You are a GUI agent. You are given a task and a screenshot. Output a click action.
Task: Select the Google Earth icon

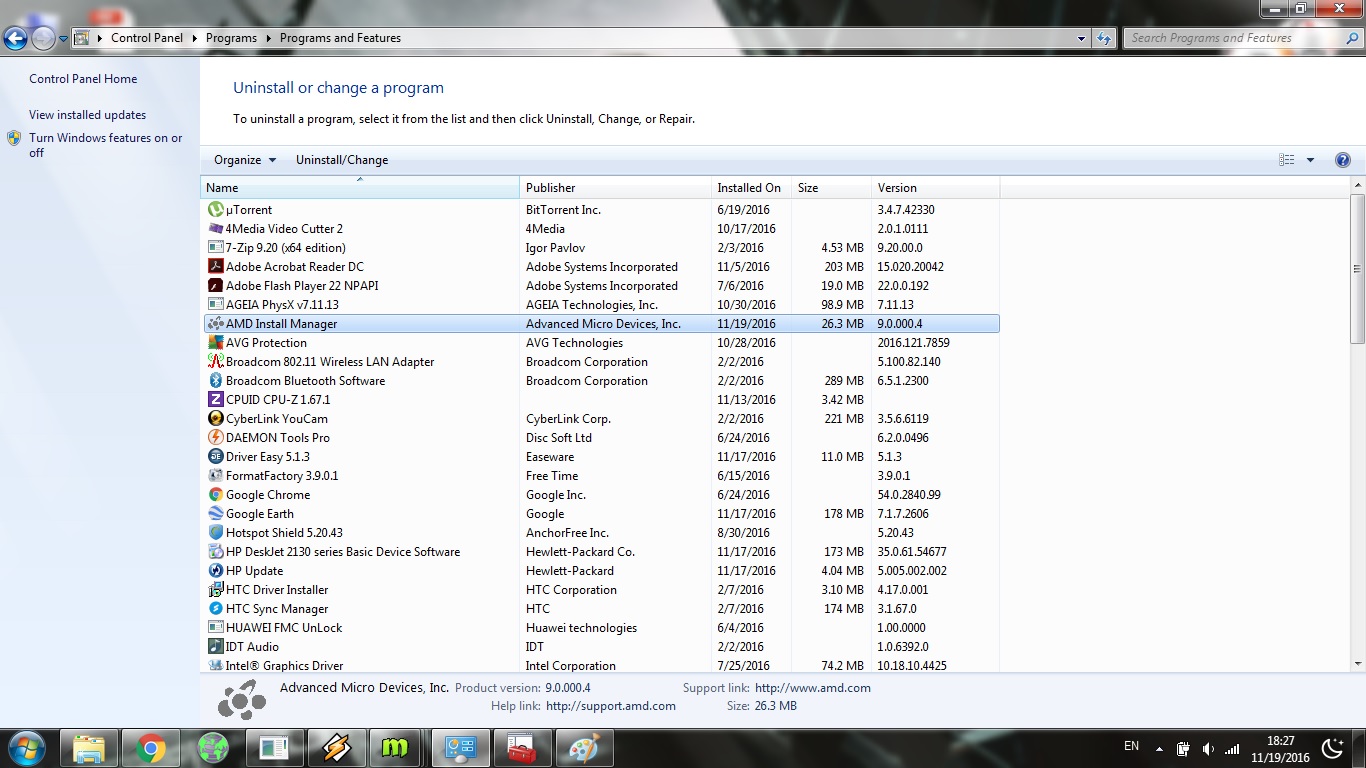click(215, 514)
